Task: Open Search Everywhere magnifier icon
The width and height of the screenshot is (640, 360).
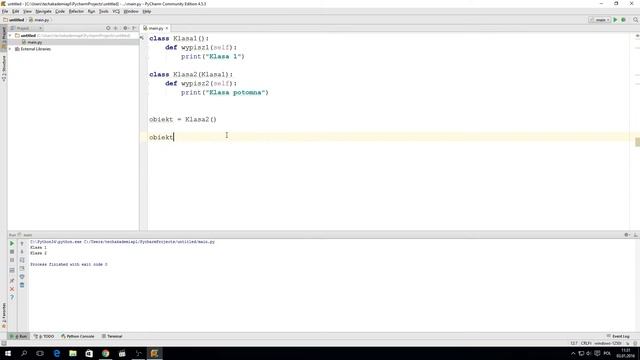Action: tap(636, 20)
